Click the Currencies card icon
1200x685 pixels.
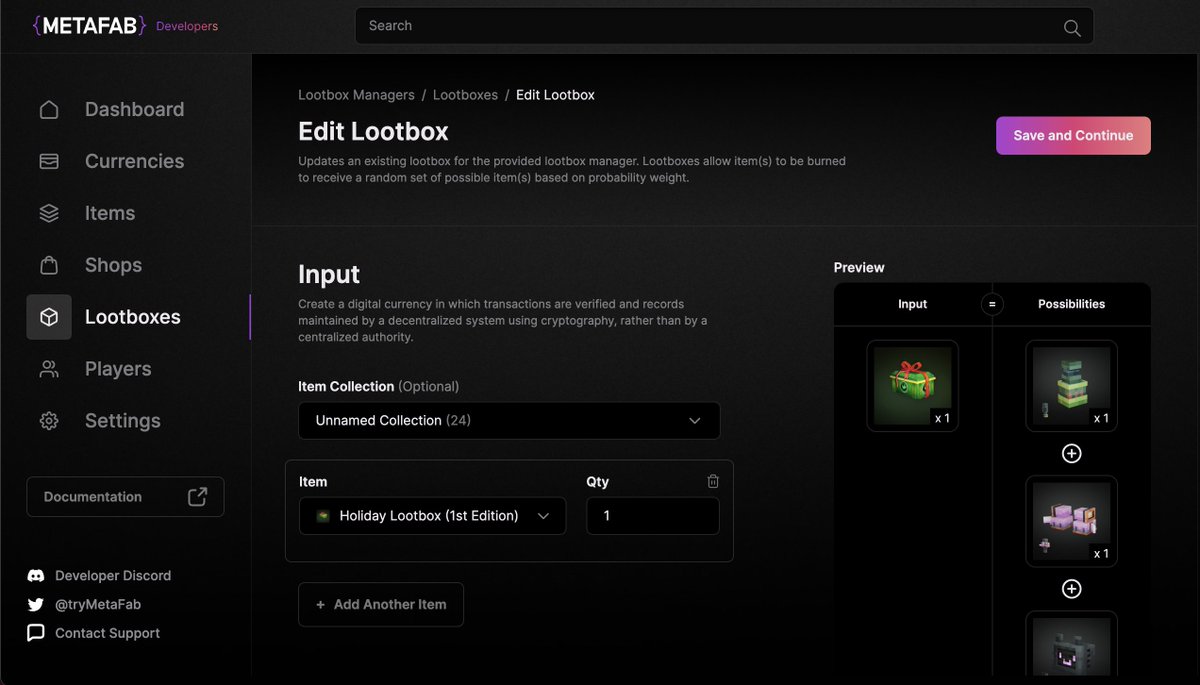[x=49, y=161]
